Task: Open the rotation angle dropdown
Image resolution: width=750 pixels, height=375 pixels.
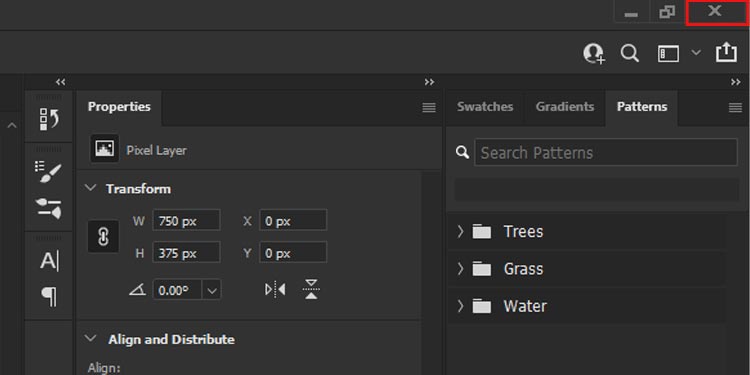Action: tap(212, 290)
